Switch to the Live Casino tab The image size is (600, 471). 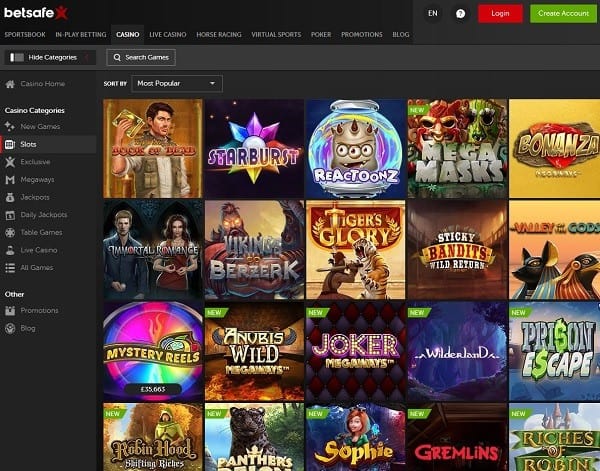166,34
